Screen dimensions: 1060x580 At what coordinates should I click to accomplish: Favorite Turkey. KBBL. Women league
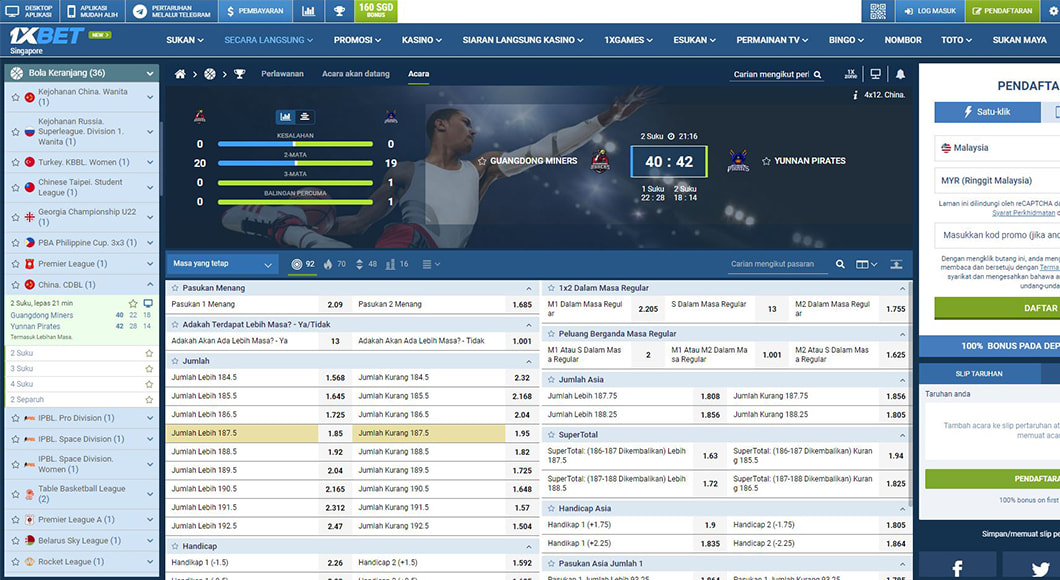click(x=15, y=162)
